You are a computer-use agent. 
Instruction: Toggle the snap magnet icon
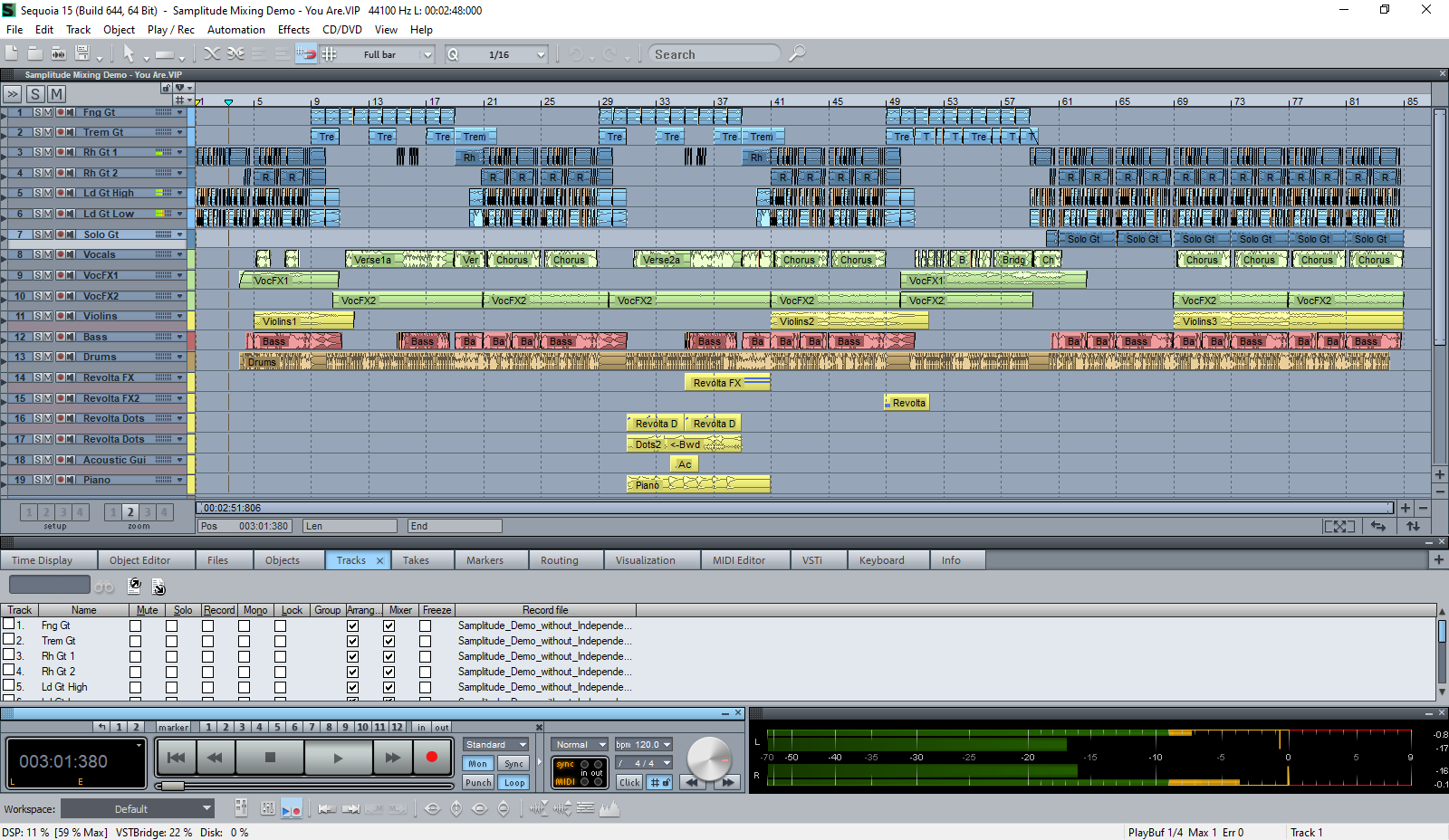(306, 54)
